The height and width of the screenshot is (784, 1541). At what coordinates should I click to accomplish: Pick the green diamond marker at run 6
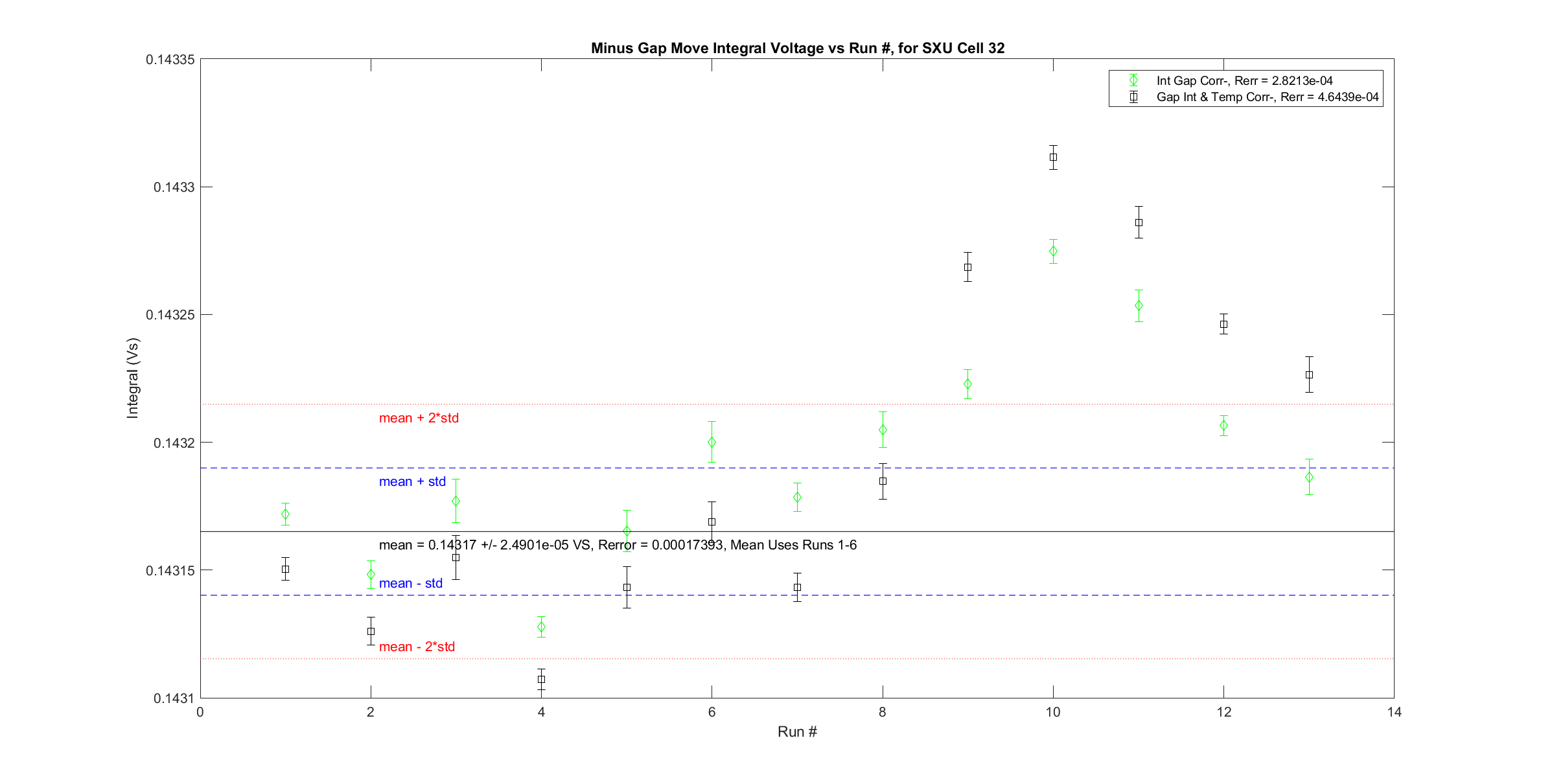tap(712, 443)
